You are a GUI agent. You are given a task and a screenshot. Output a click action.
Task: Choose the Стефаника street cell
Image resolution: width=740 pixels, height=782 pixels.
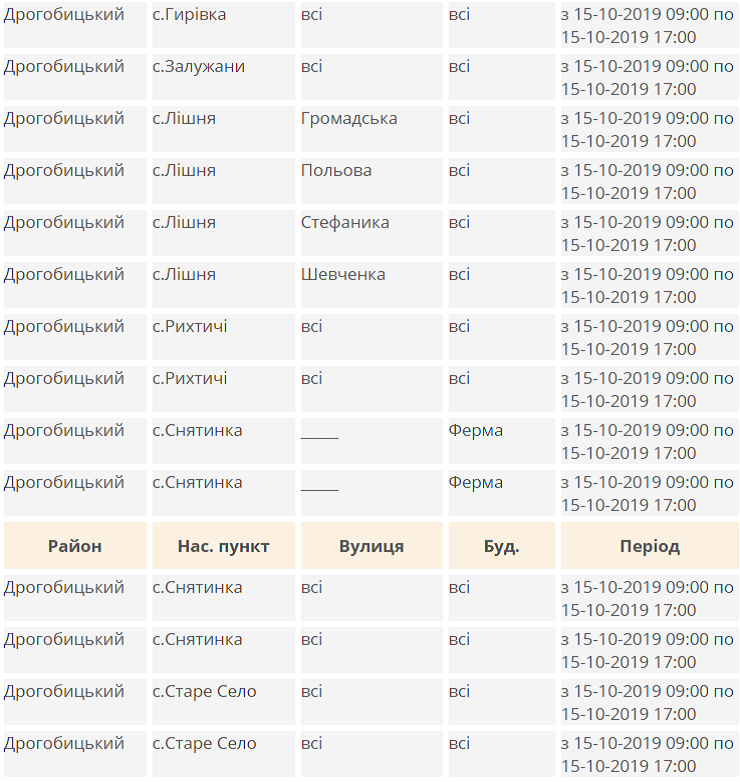pyautogui.click(x=345, y=223)
